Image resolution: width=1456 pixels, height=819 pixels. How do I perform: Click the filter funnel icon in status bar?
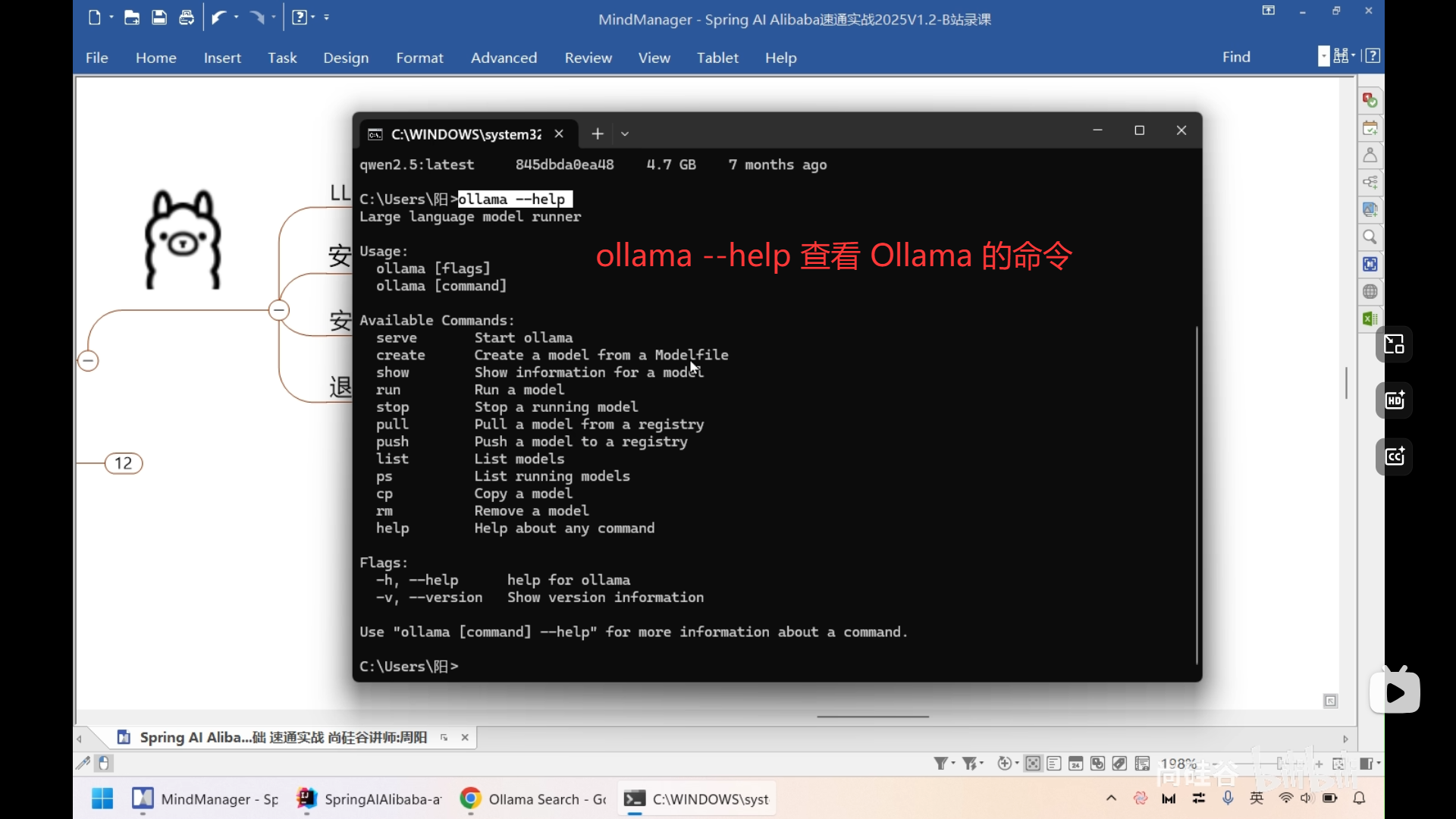(x=941, y=764)
